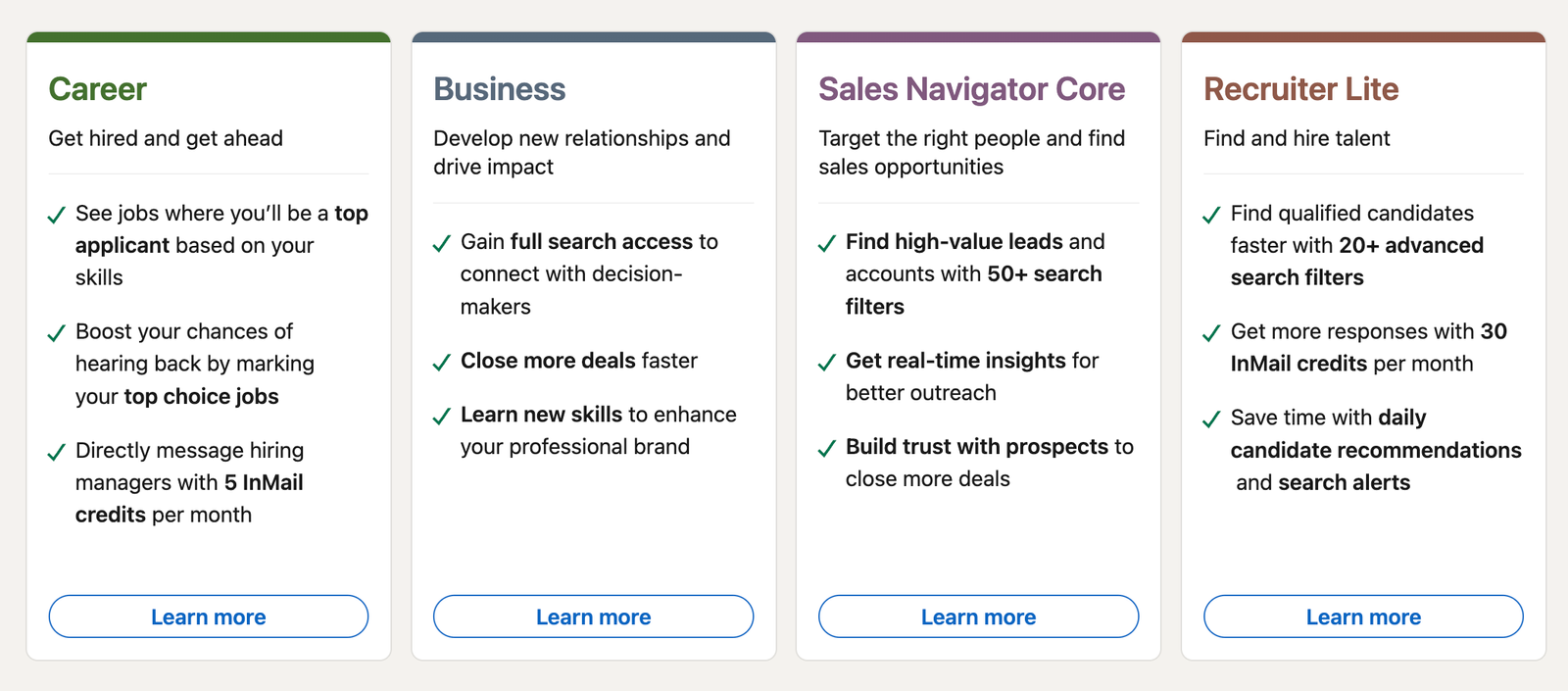Click the checkmark beside '5 InMail credits' feature
The width and height of the screenshot is (1568, 691).
coord(58,452)
